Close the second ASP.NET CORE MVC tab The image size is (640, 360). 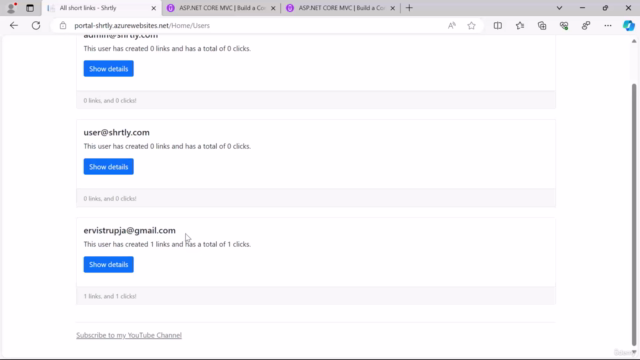pos(393,8)
